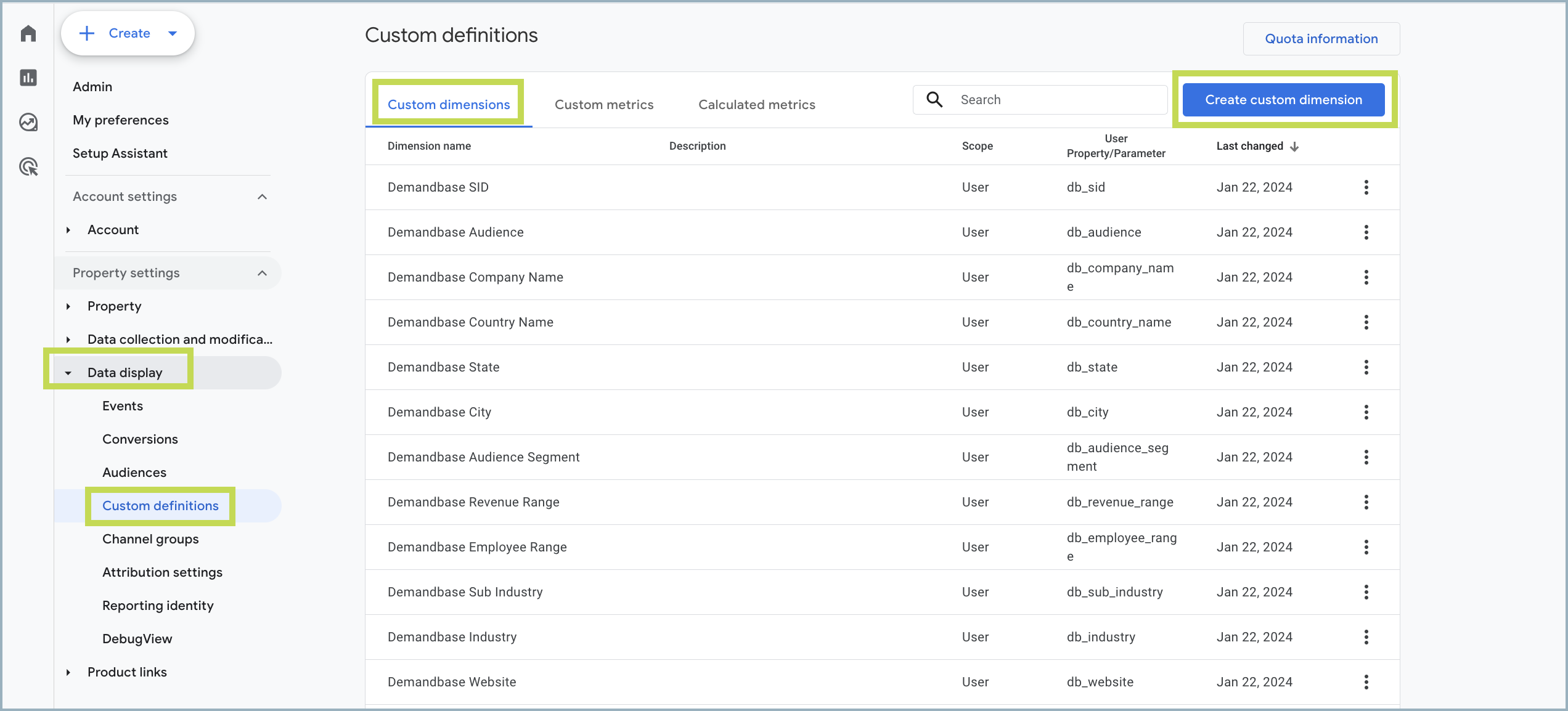Open the more menu for Demandbase Country Name
This screenshot has width=1568, height=711.
1366,322
